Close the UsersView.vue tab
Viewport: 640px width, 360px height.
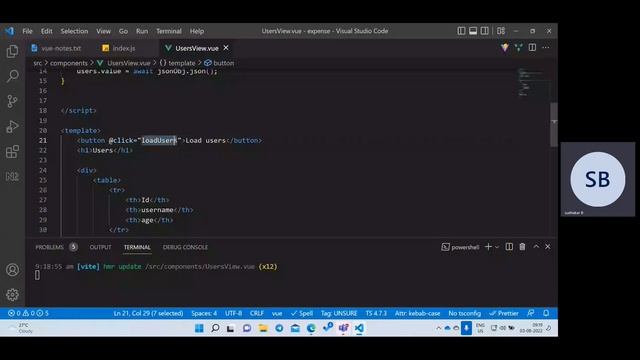pos(226,48)
